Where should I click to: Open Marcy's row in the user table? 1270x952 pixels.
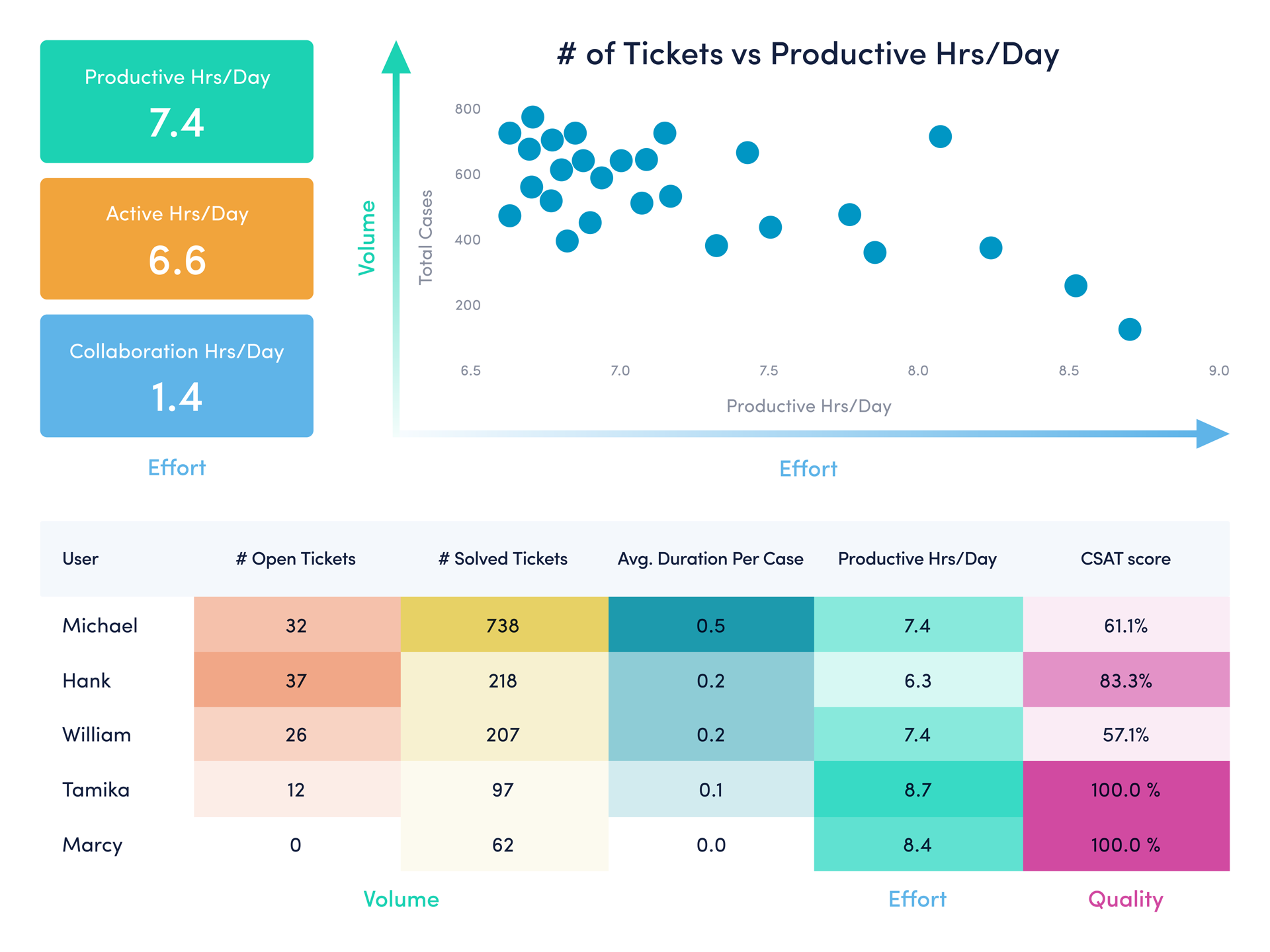[93, 845]
